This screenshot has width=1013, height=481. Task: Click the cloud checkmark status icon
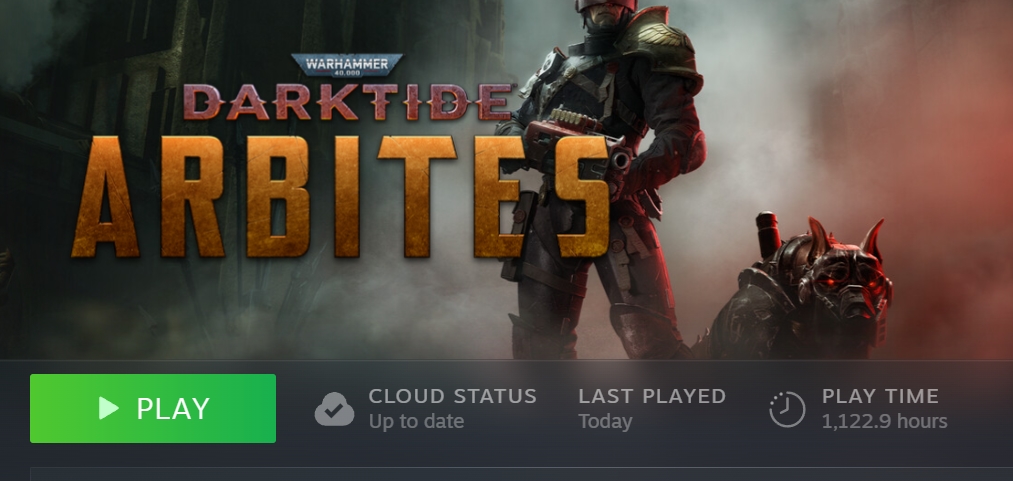click(x=334, y=409)
